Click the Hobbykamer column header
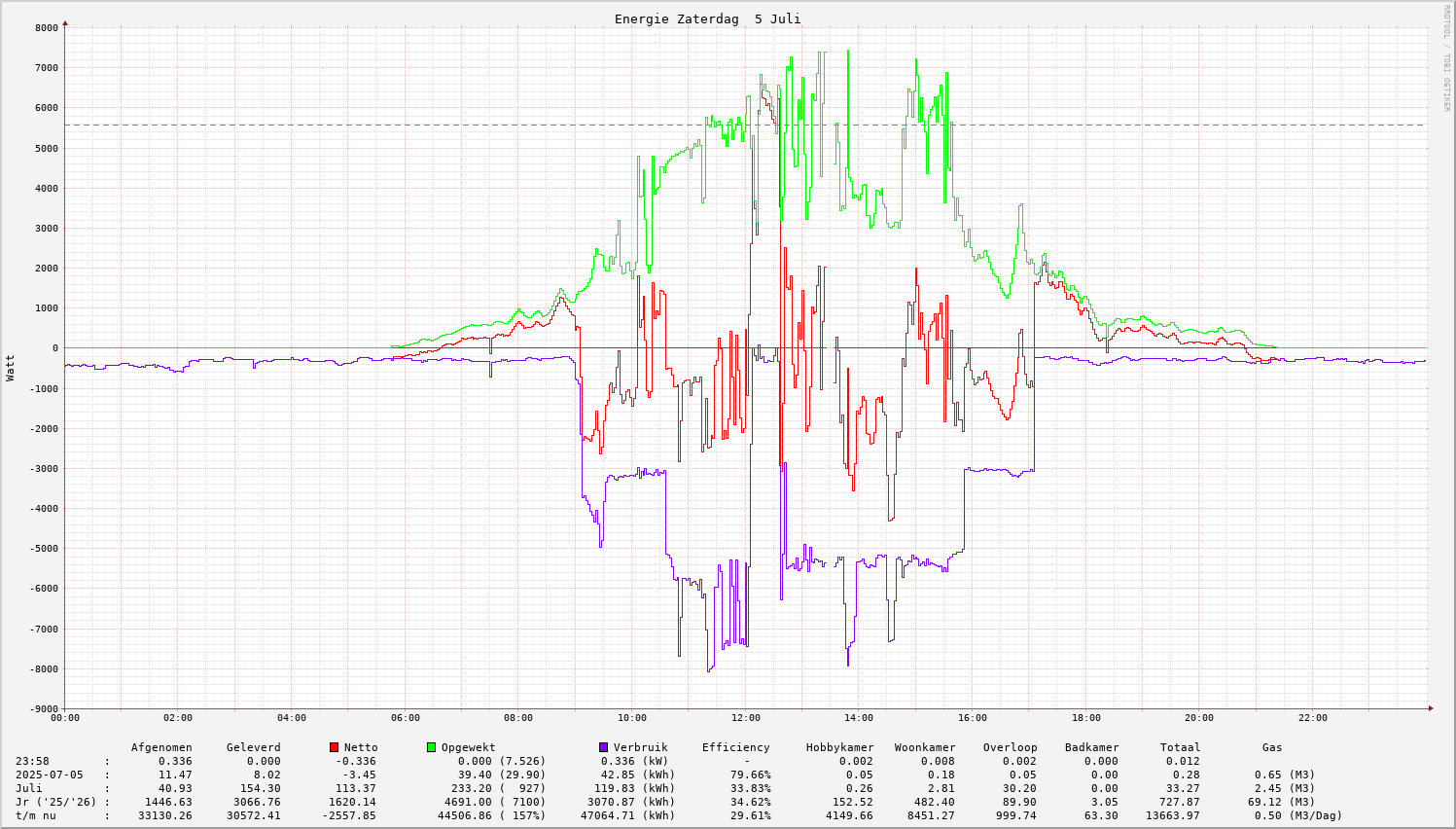The image size is (1456, 829). (x=839, y=747)
